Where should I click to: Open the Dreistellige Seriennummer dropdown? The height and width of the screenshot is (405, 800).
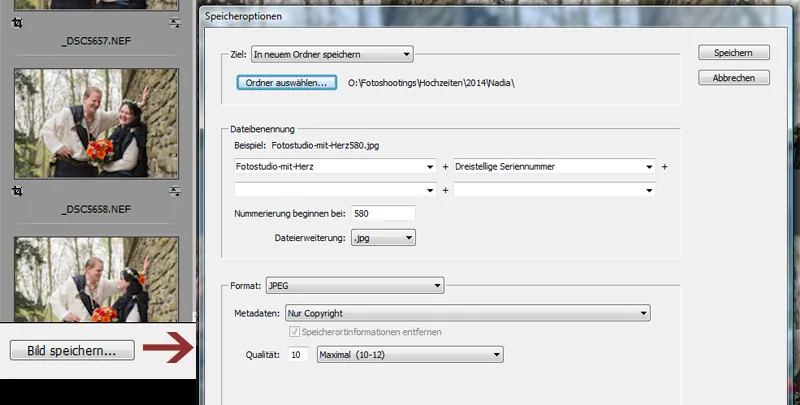(x=554, y=166)
